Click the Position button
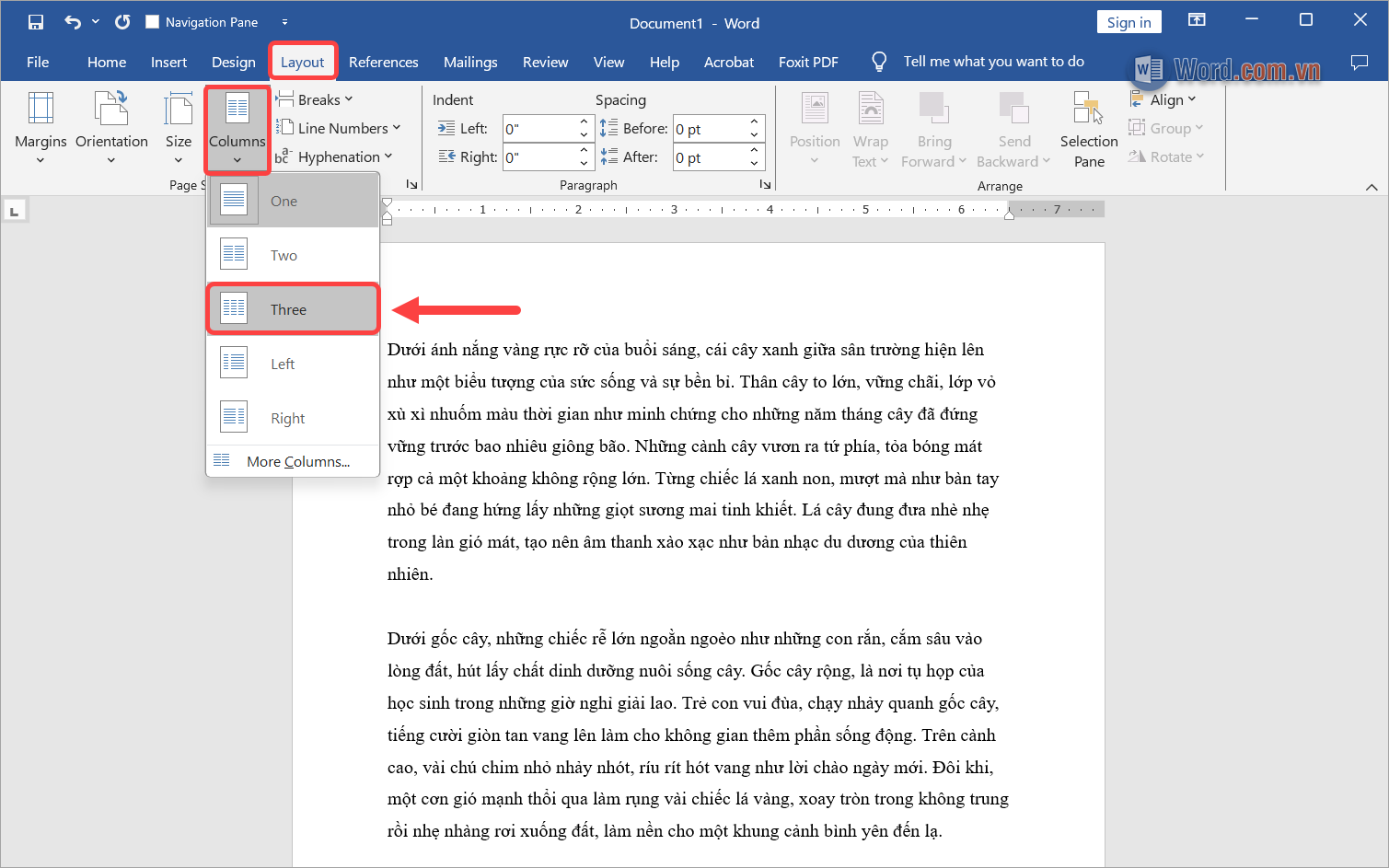The height and width of the screenshot is (868, 1389). [x=815, y=129]
